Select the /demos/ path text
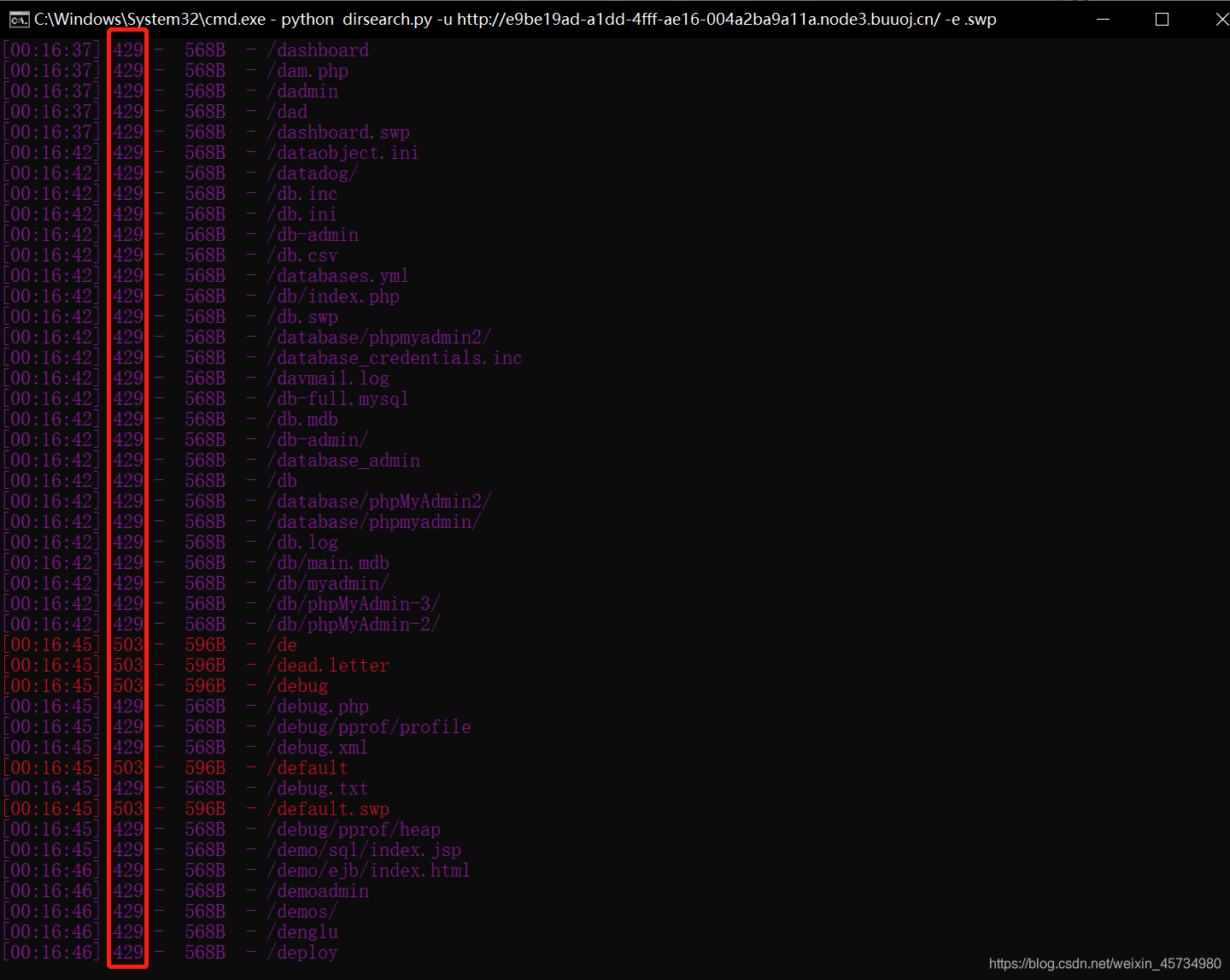The image size is (1230, 980). (302, 912)
